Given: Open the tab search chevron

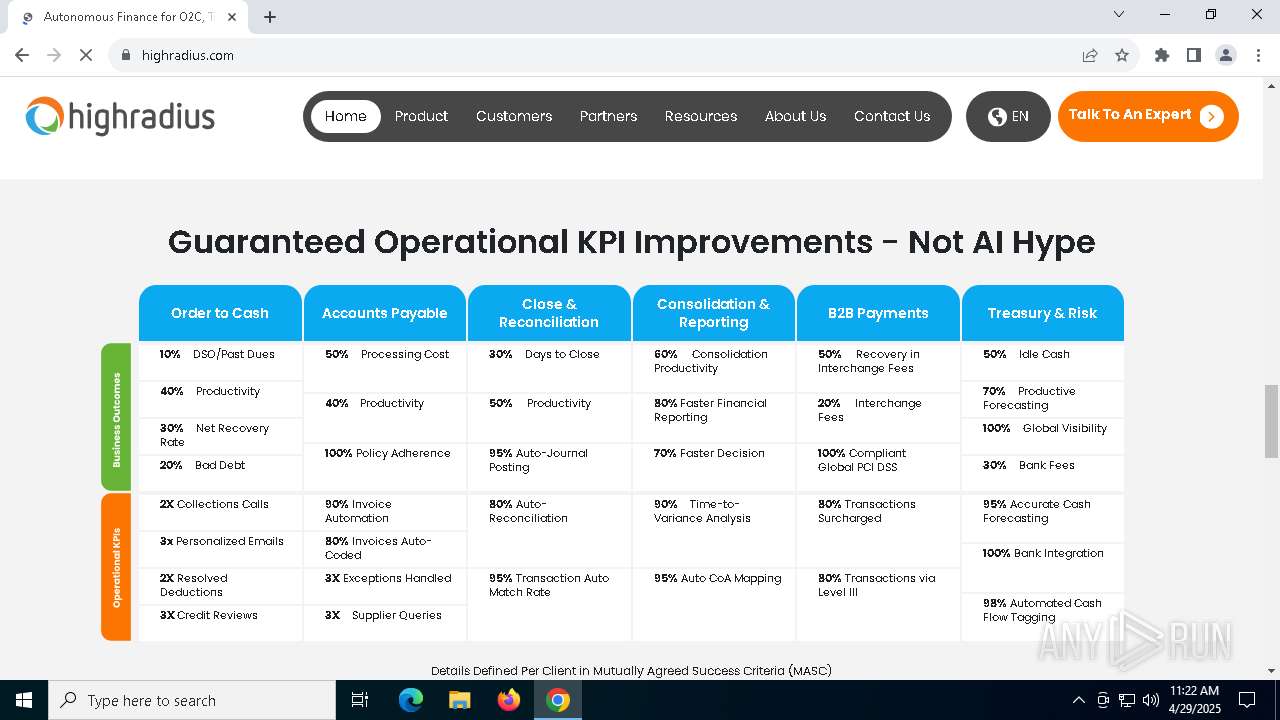Looking at the screenshot, I should tap(1119, 14).
